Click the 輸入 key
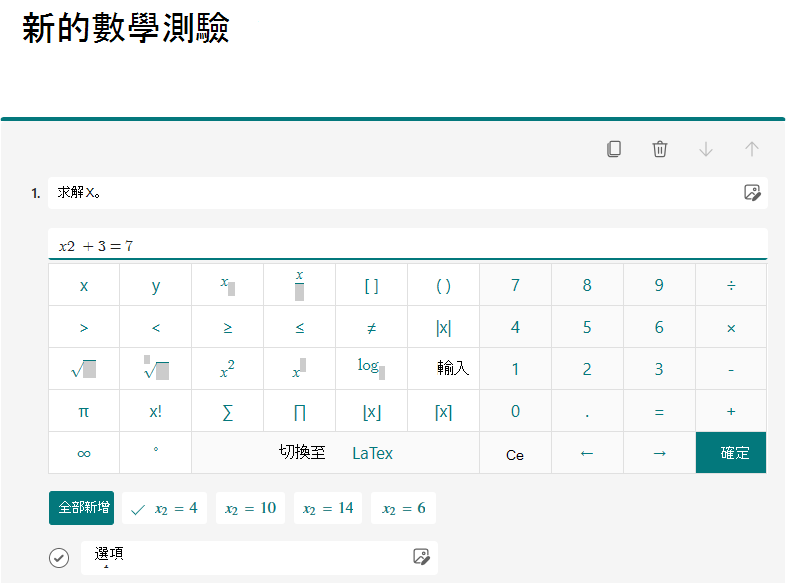Viewport: 804px width, 583px height. coord(444,369)
